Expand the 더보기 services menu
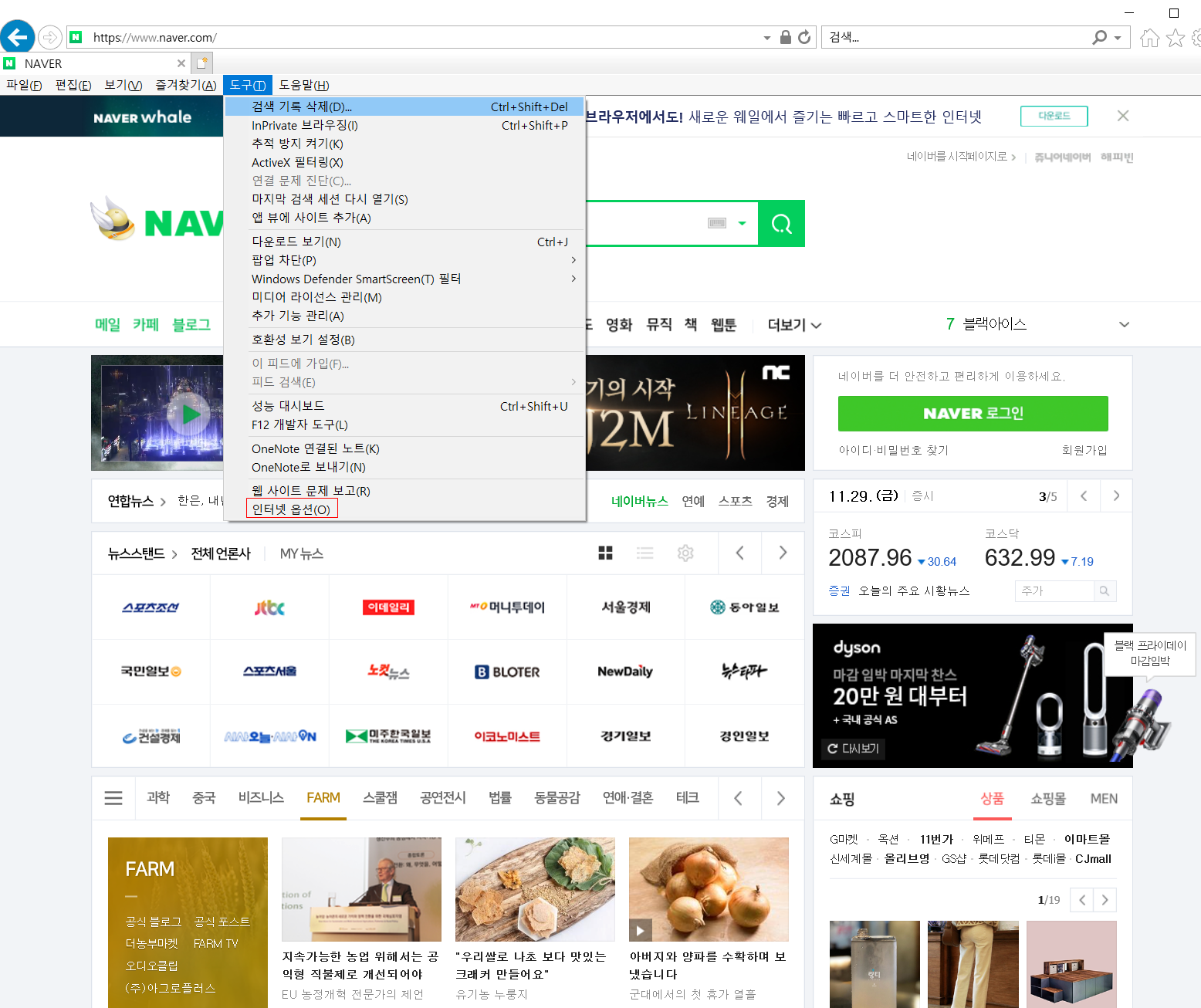 (x=794, y=325)
